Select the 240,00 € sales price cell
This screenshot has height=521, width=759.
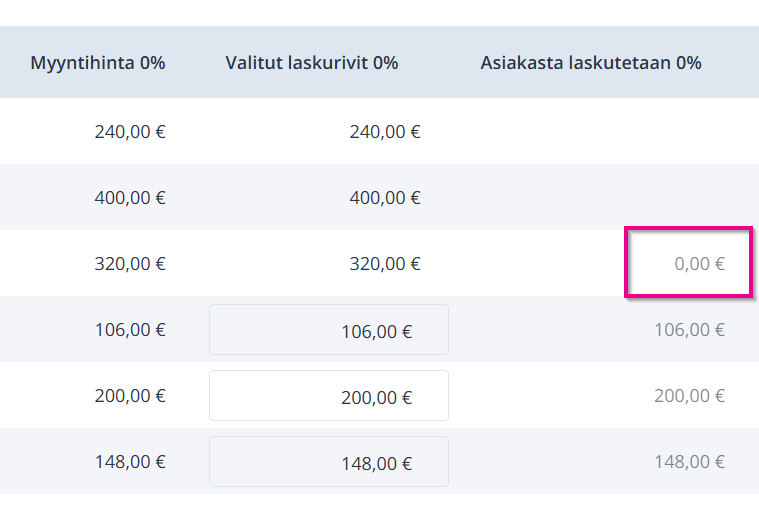tap(130, 132)
